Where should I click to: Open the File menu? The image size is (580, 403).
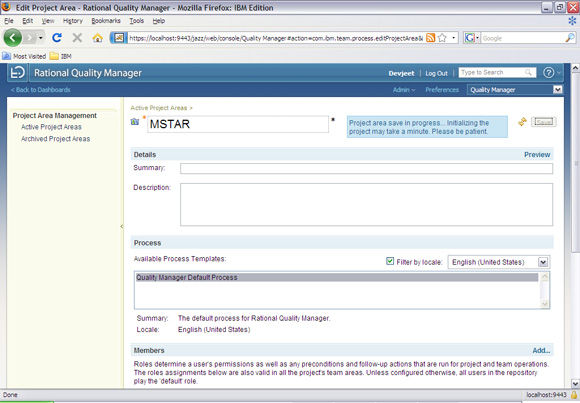click(x=9, y=21)
